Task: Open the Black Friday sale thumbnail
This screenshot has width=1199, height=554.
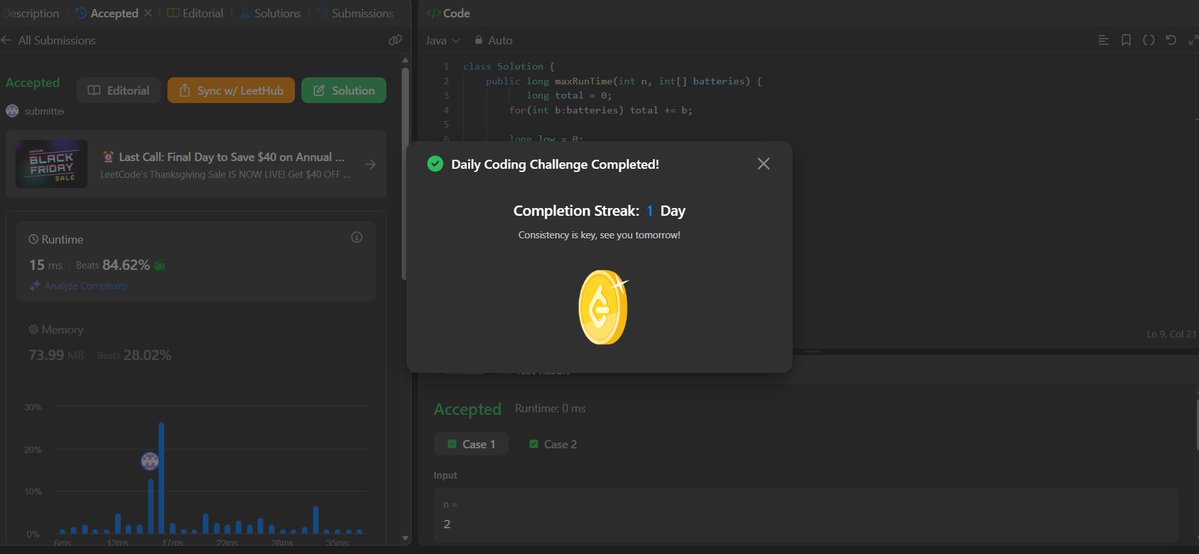Action: [x=51, y=164]
